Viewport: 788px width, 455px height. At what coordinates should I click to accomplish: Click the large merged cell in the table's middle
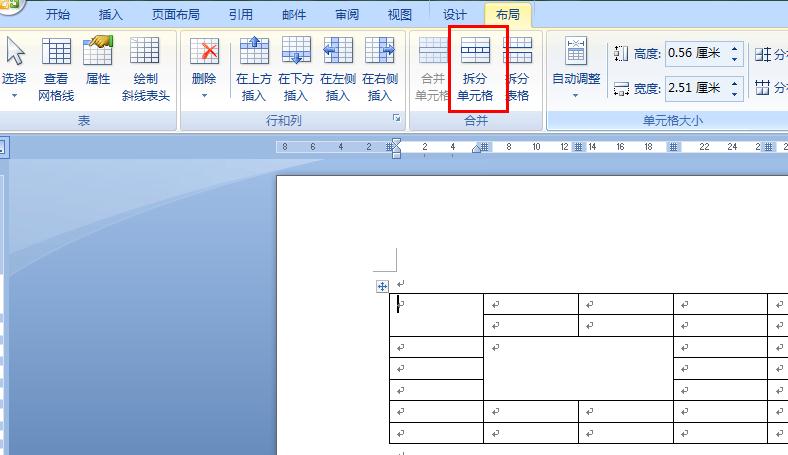[x=578, y=369]
